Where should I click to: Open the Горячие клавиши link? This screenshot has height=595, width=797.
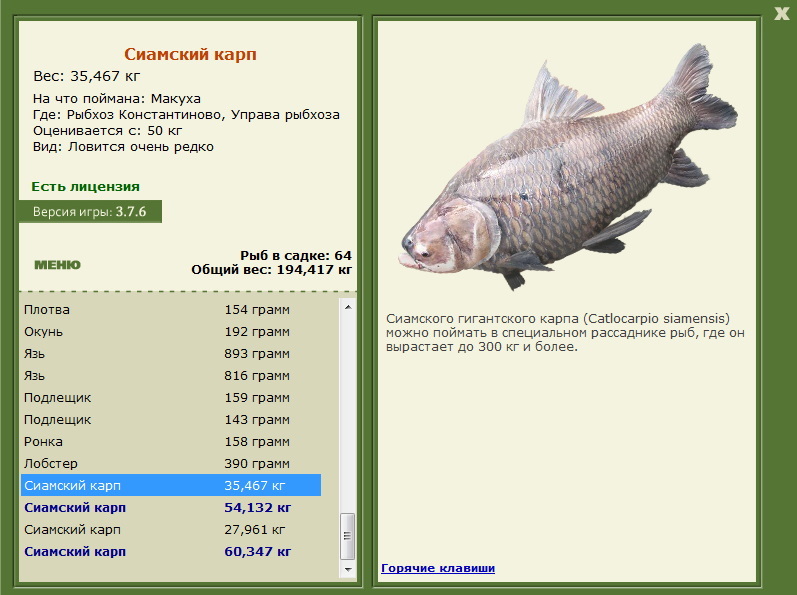438,568
